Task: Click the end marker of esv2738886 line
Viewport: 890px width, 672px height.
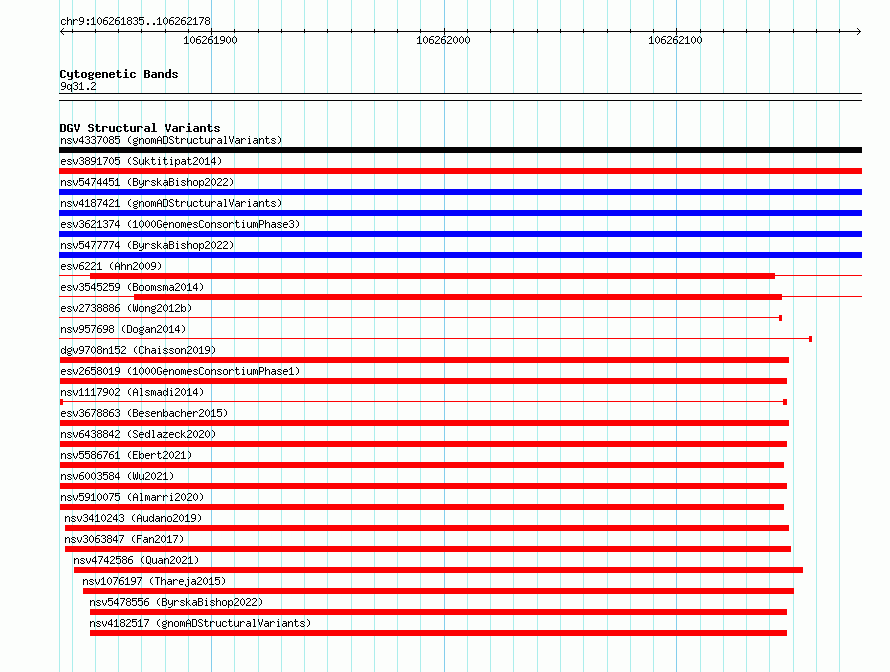Action: 780,318
